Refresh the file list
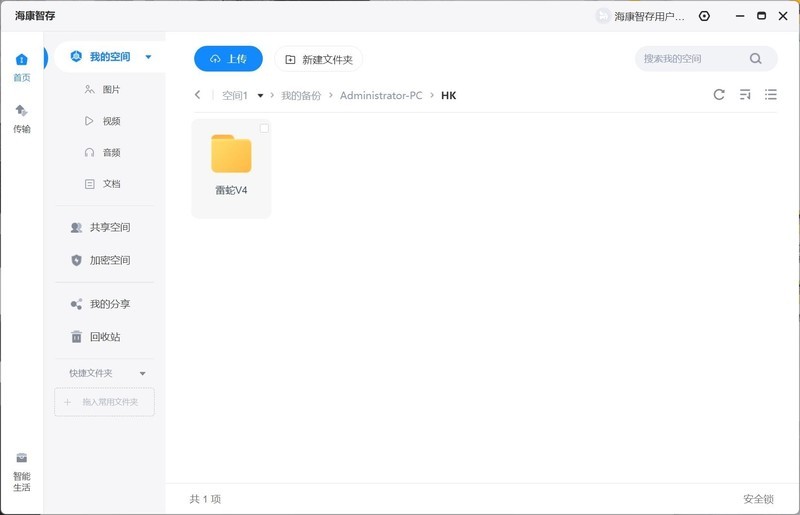The width and height of the screenshot is (800, 515). coord(719,94)
